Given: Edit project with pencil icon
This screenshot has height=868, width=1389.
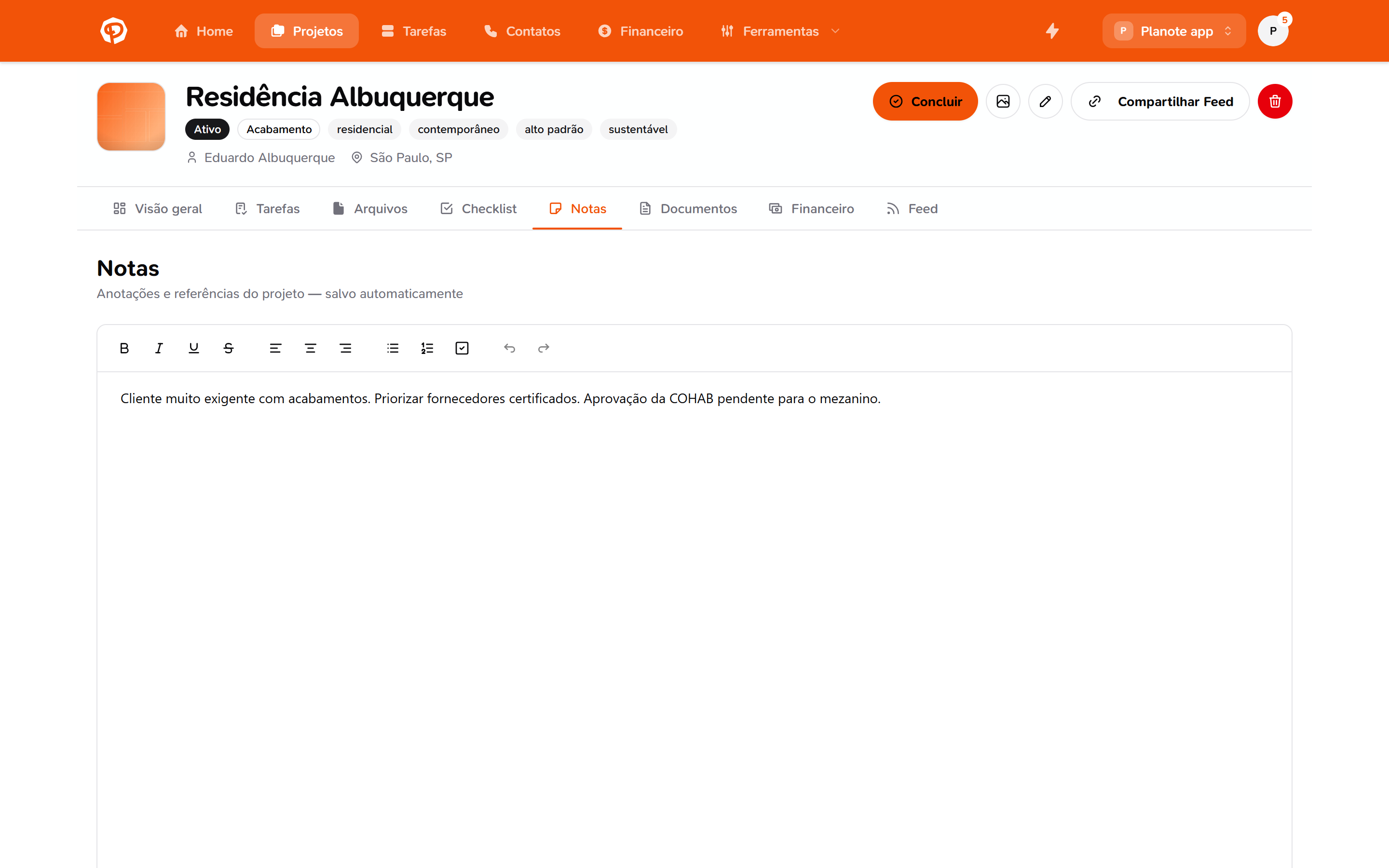Looking at the screenshot, I should coord(1045,101).
